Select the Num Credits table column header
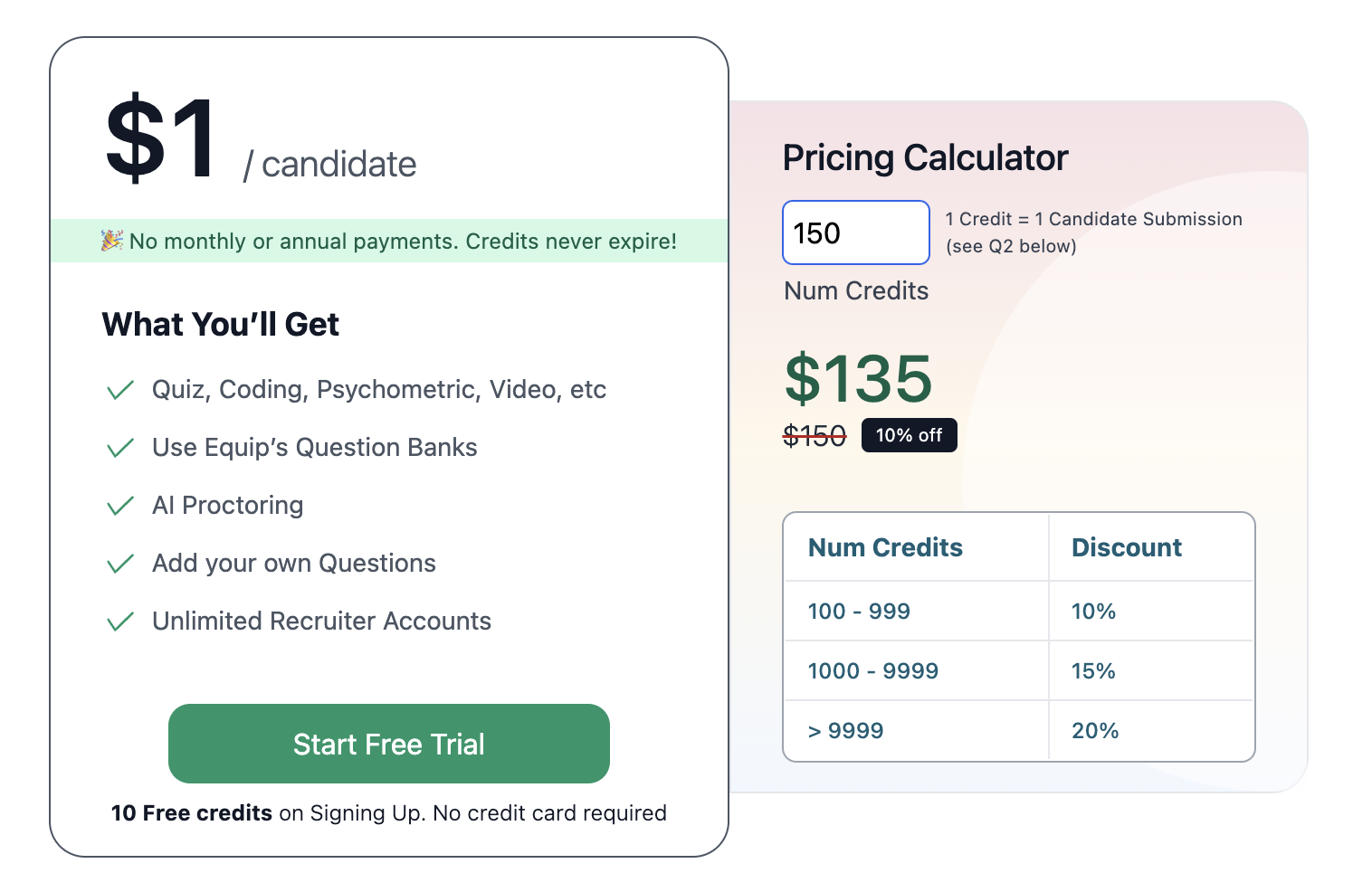The height and width of the screenshot is (892, 1372). pos(884,547)
